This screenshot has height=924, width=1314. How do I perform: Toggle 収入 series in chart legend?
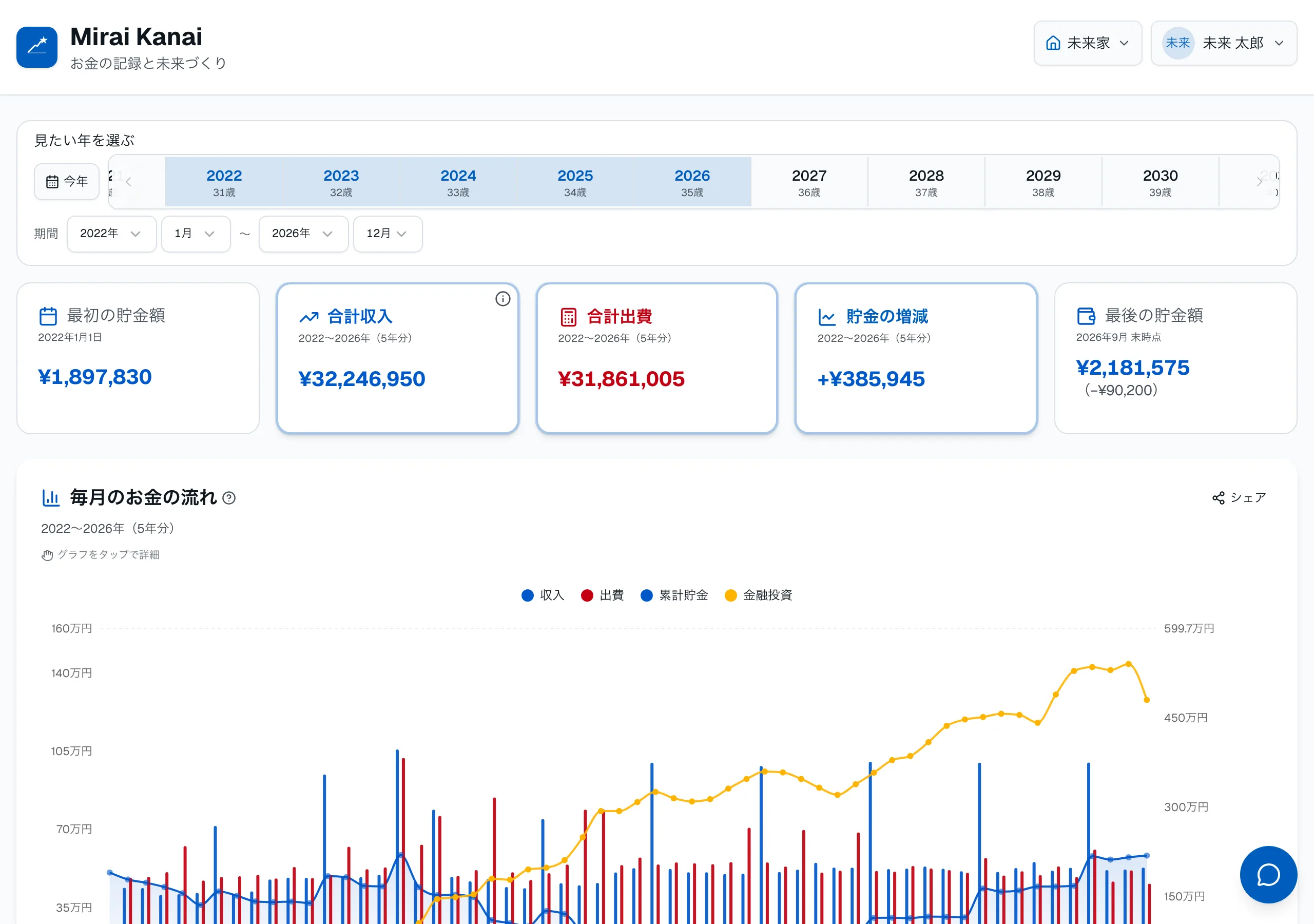pos(543,595)
